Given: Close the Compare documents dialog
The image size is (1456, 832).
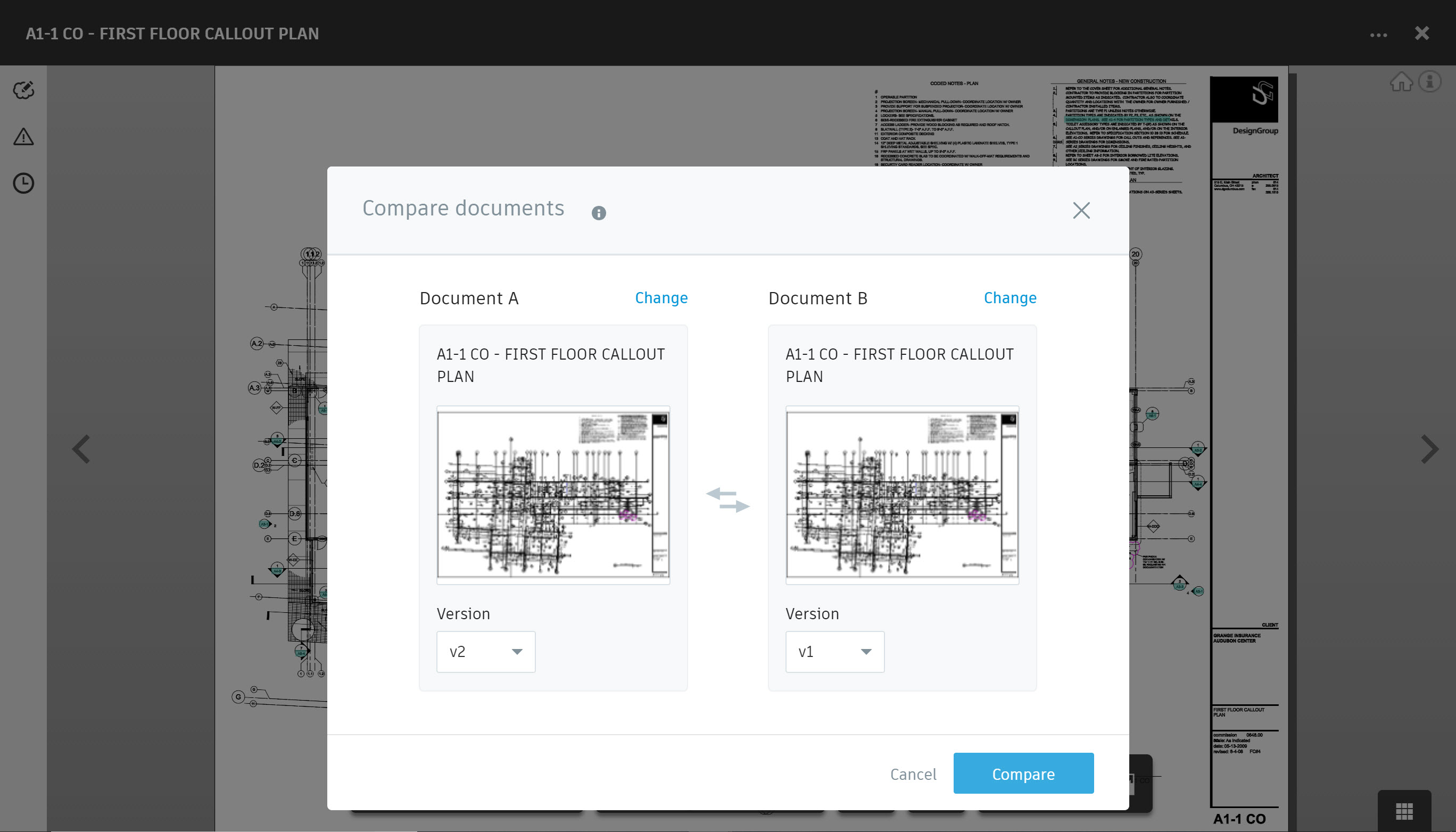Looking at the screenshot, I should click(x=1081, y=210).
